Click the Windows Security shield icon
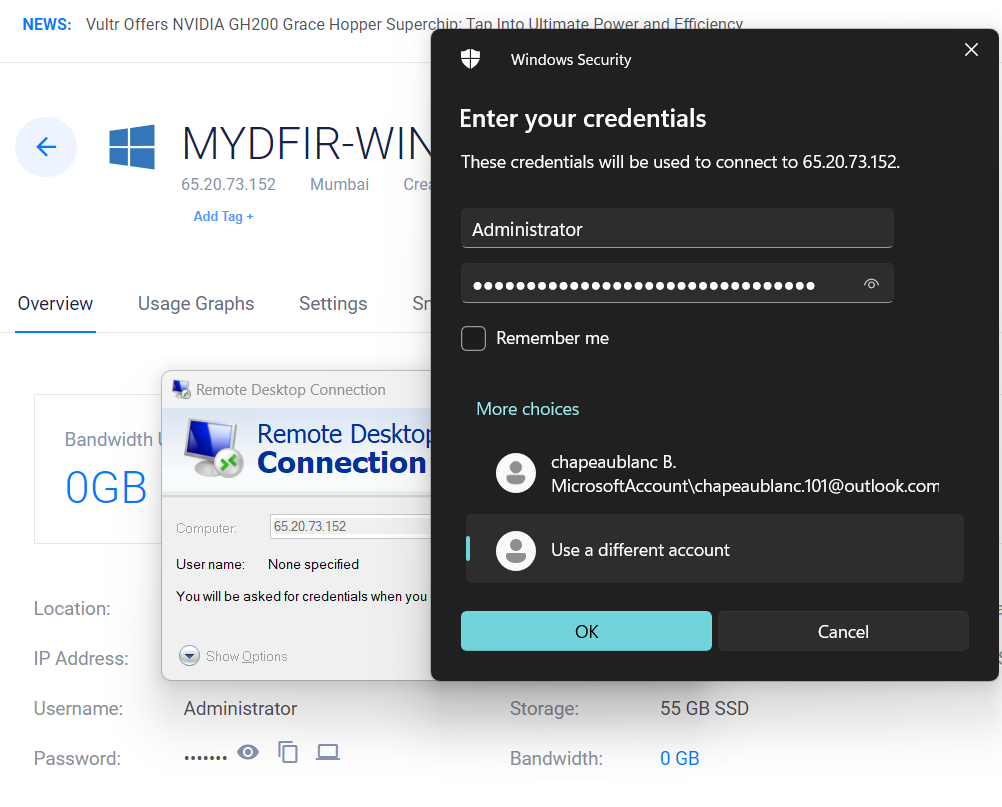 click(470, 59)
